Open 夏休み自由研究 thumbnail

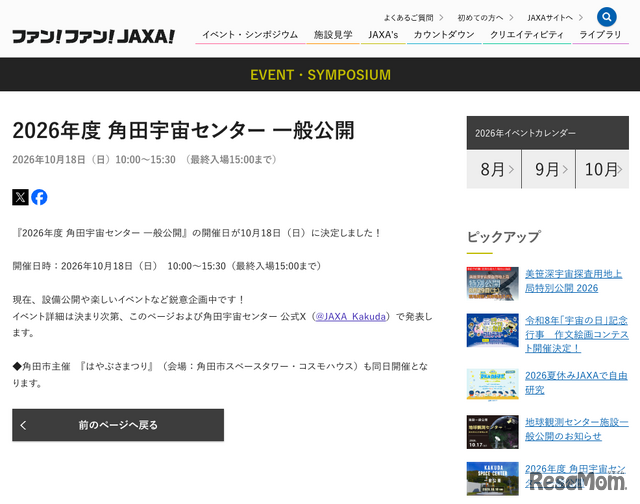[x=493, y=384]
